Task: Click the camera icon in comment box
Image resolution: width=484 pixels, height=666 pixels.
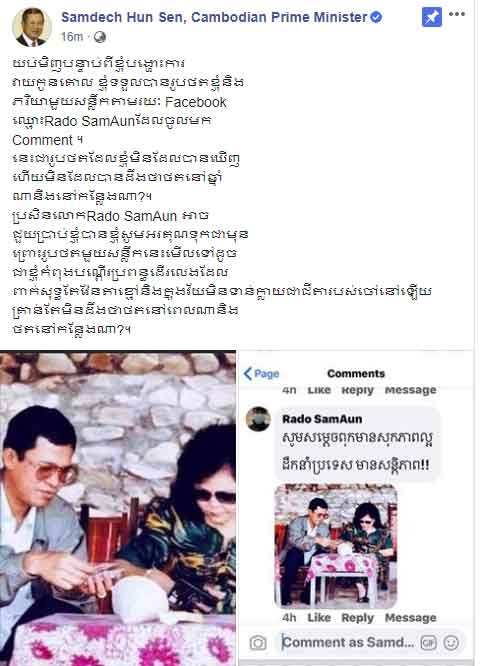Action: click(258, 643)
